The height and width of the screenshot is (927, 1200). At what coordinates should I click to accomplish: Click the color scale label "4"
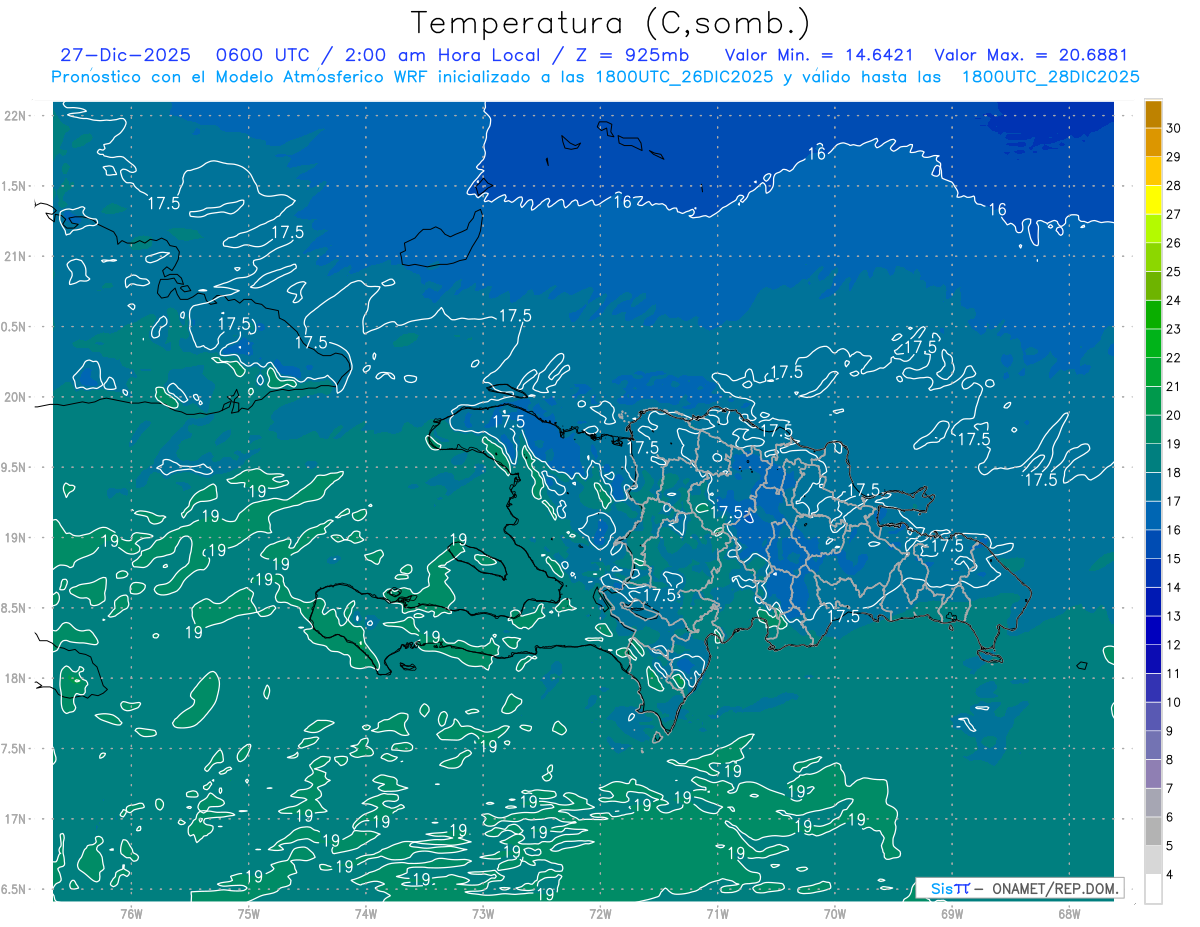click(x=1171, y=875)
